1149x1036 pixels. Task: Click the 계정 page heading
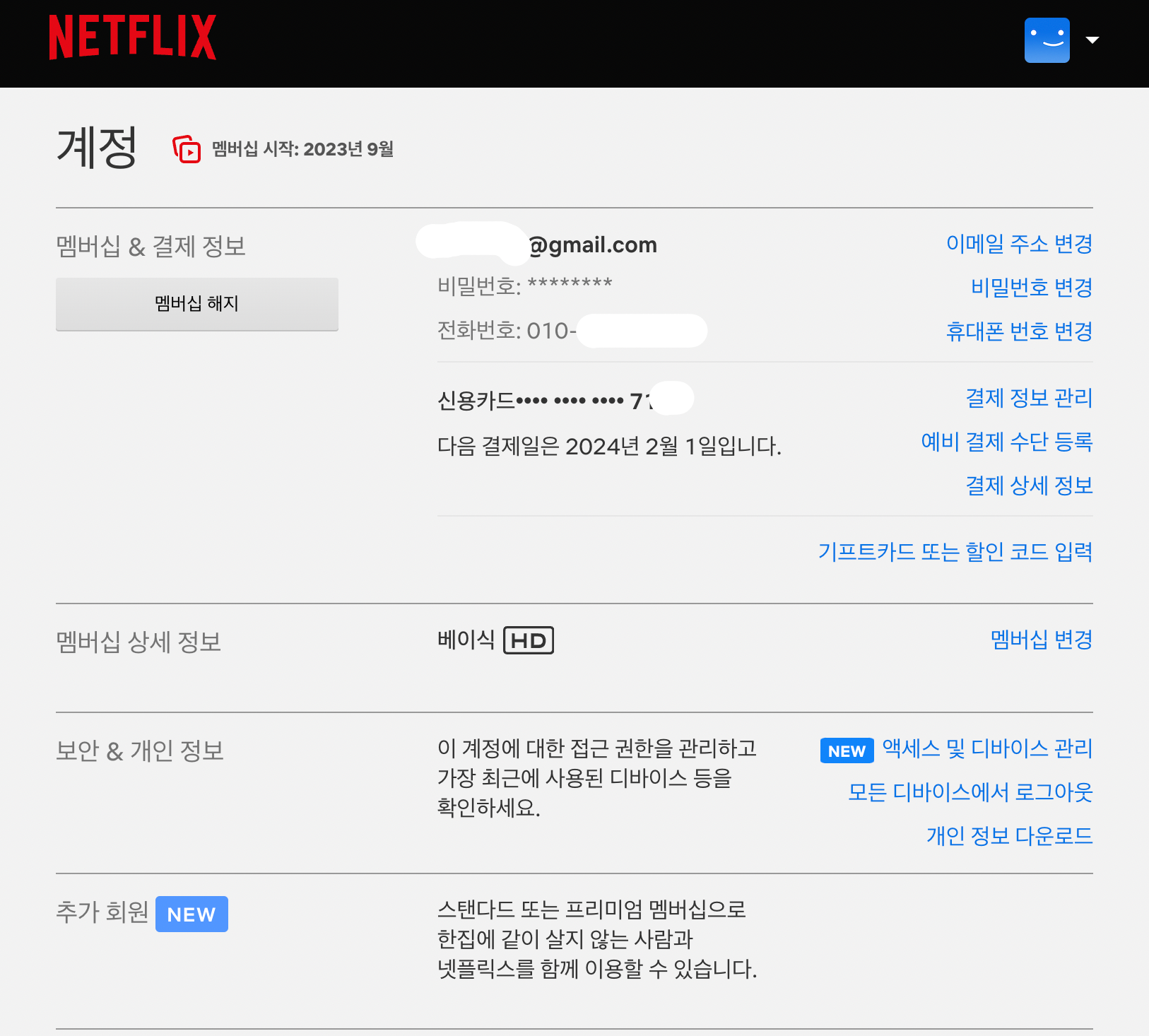pos(96,148)
